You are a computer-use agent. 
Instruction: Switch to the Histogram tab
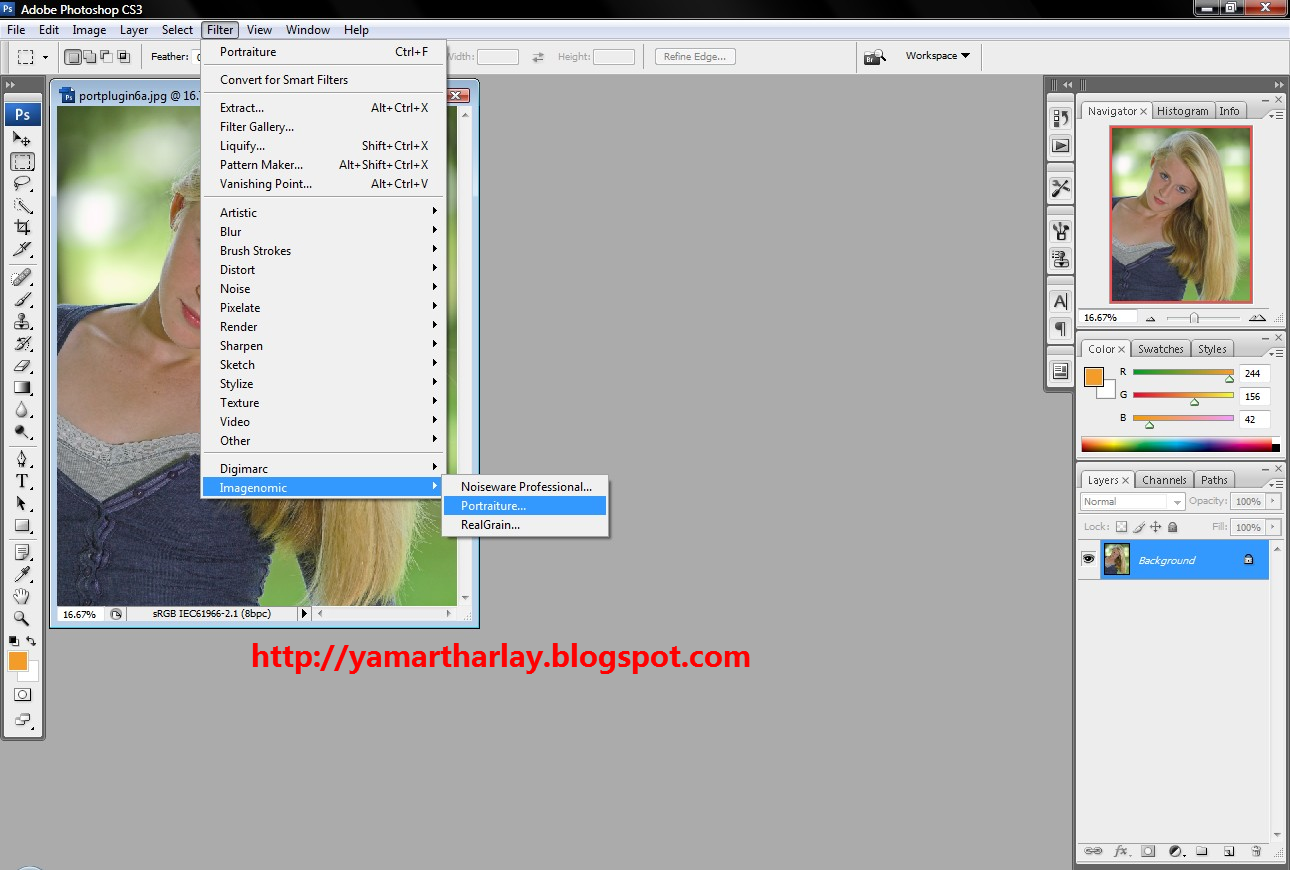pos(1183,111)
